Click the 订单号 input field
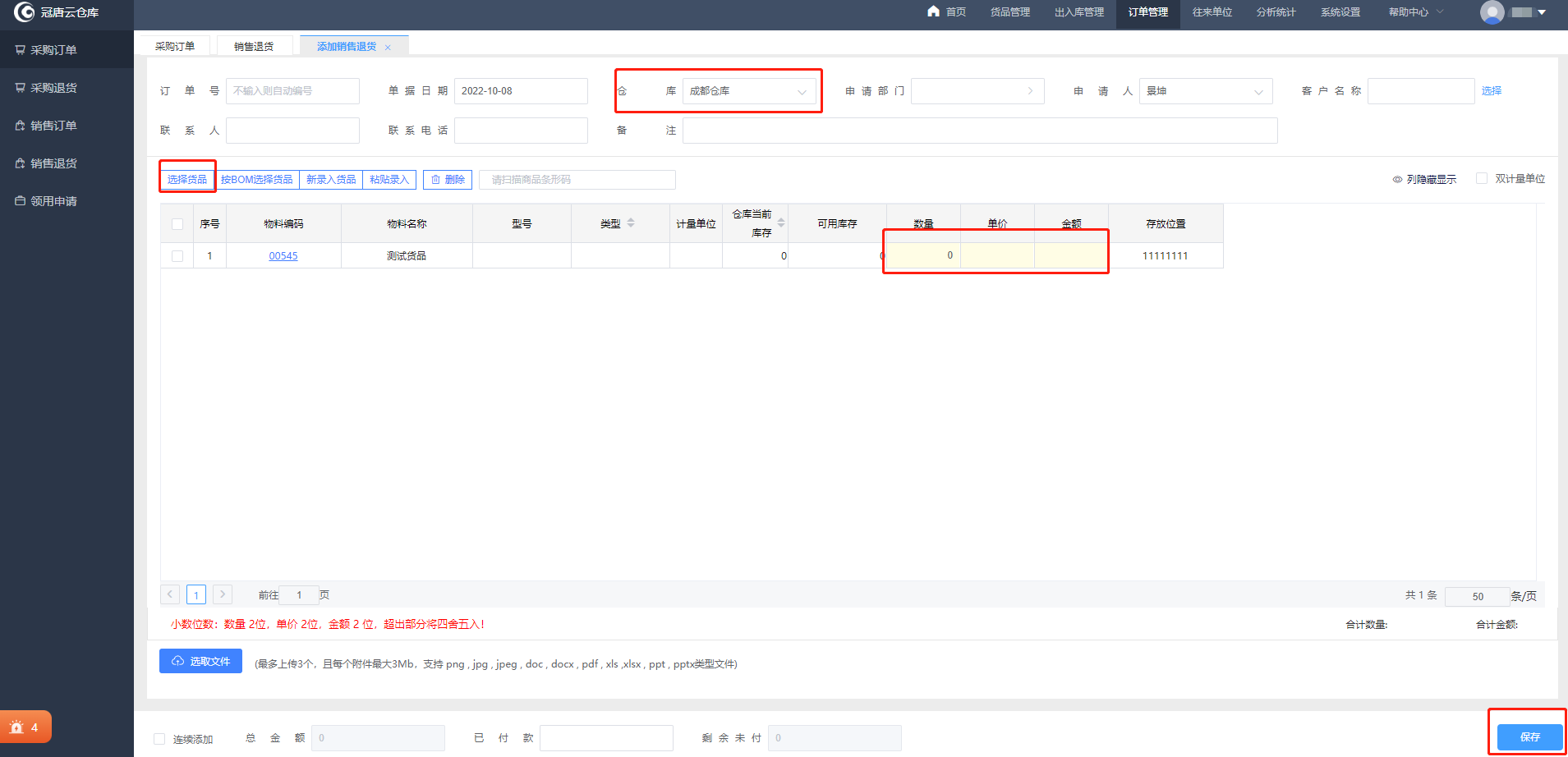The height and width of the screenshot is (757, 1568). click(292, 91)
